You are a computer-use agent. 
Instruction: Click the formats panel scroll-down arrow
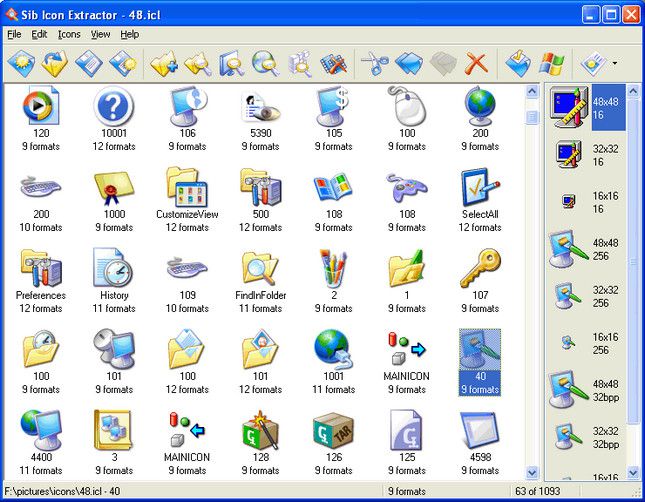click(633, 472)
